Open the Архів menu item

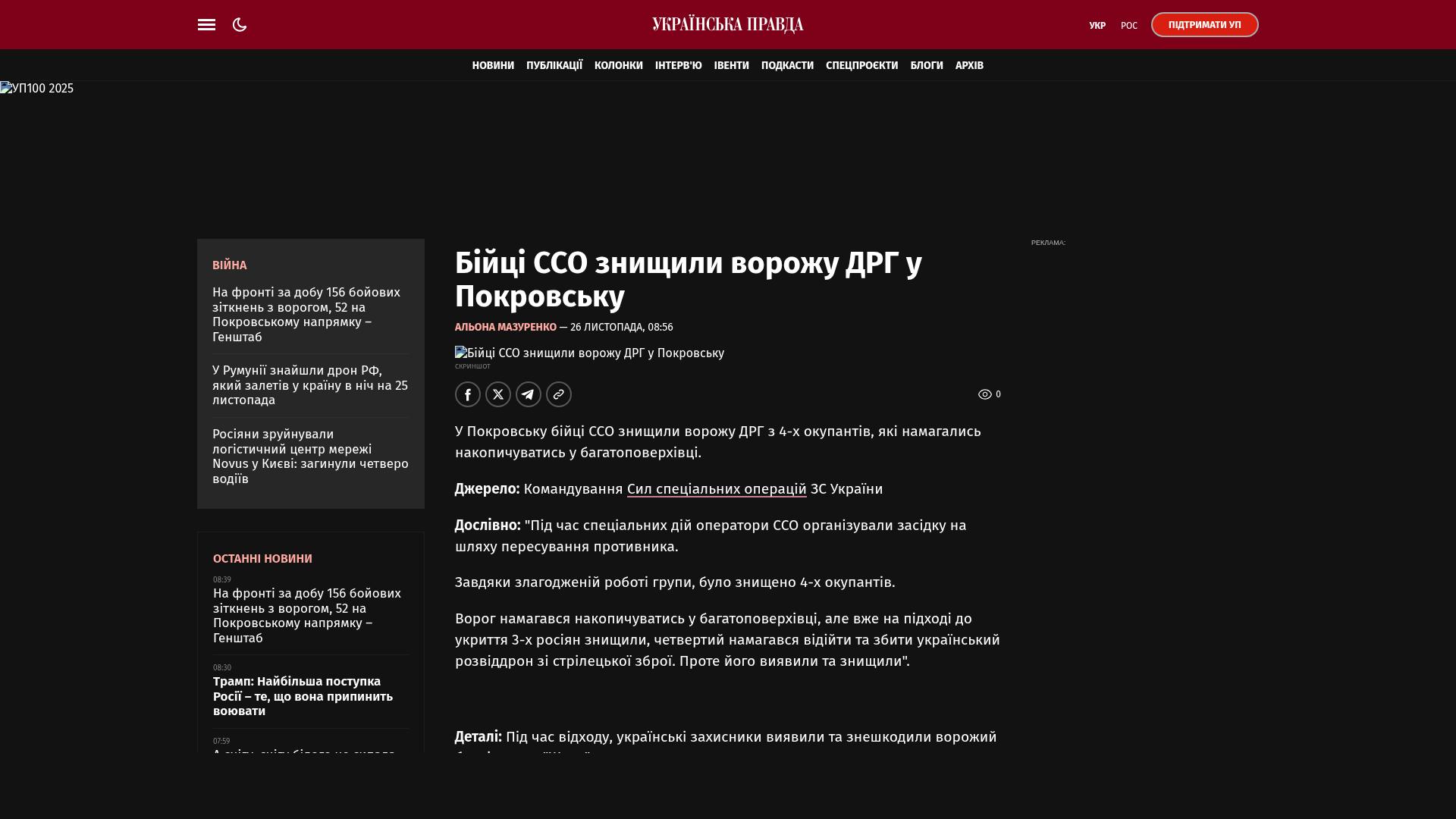[x=969, y=66]
